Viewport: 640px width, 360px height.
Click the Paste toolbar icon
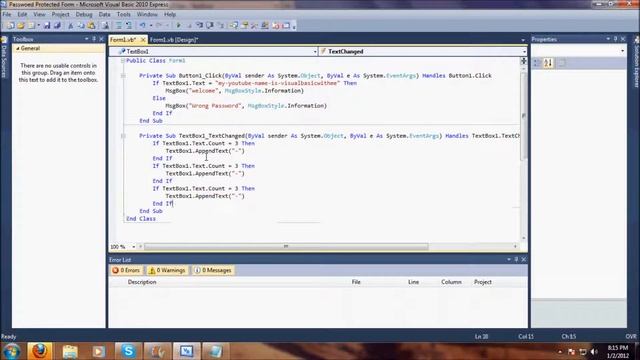91,26
